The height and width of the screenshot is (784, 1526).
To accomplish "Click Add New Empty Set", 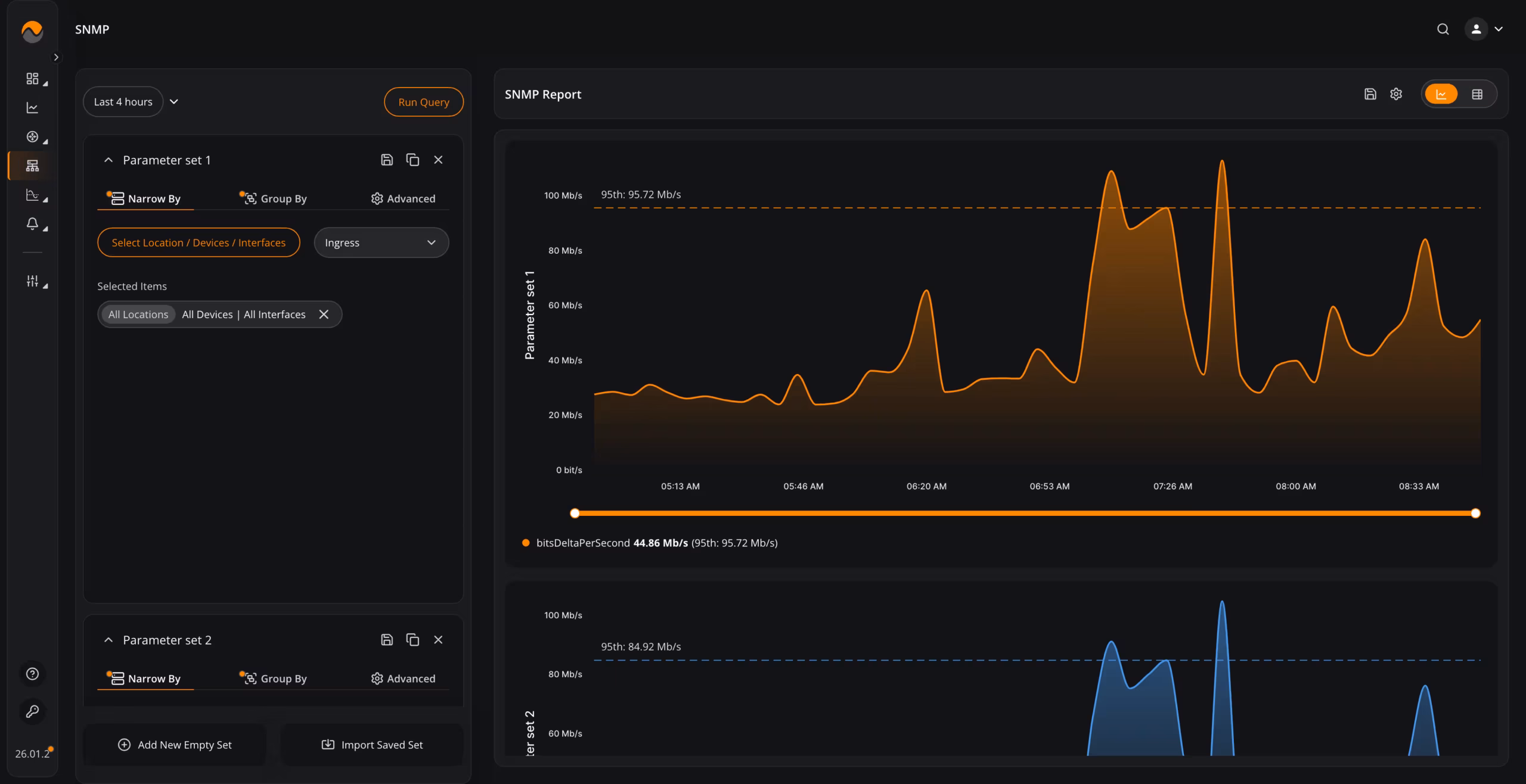I will pos(175,745).
